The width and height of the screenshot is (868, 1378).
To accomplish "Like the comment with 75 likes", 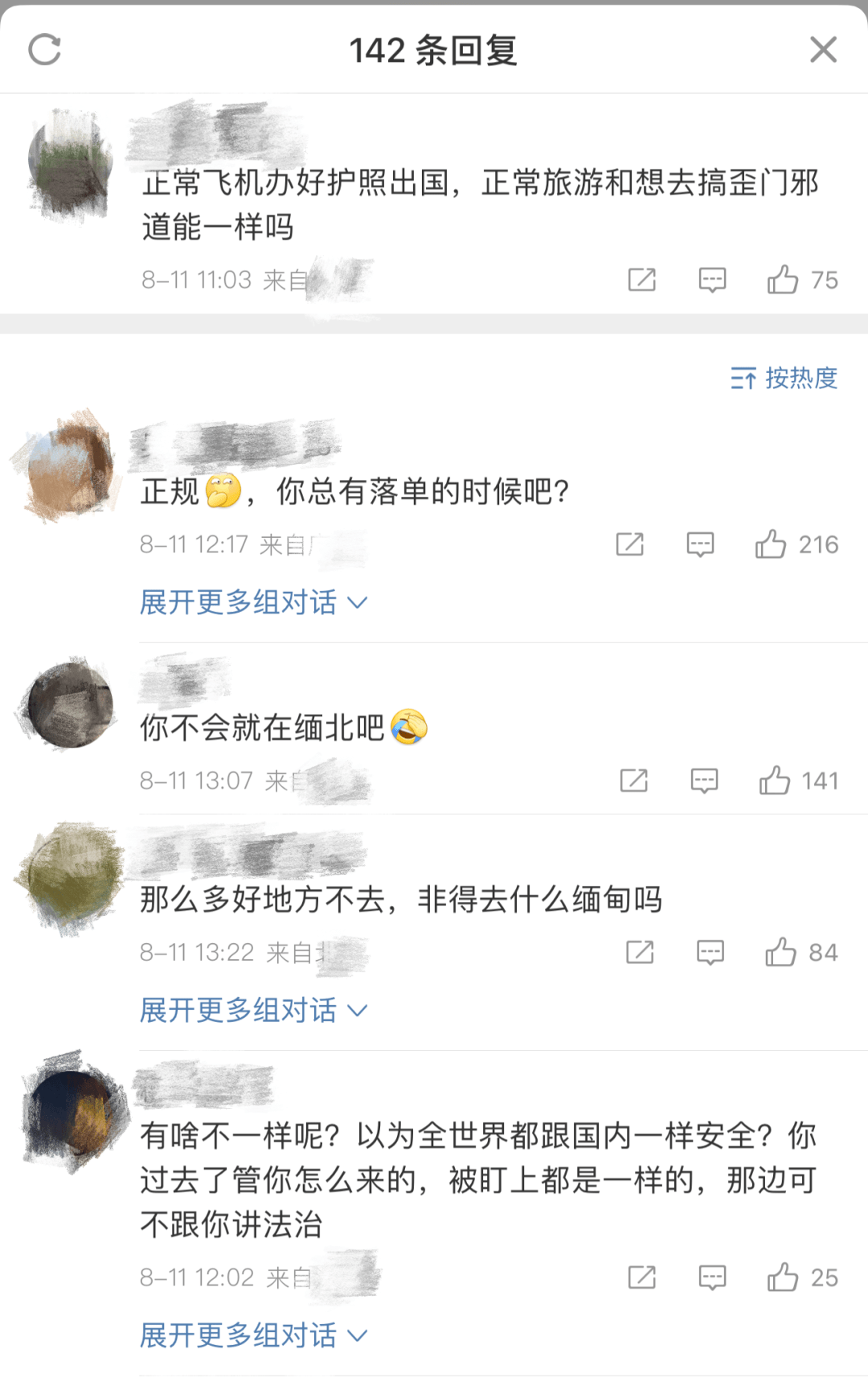I will (x=802, y=280).
